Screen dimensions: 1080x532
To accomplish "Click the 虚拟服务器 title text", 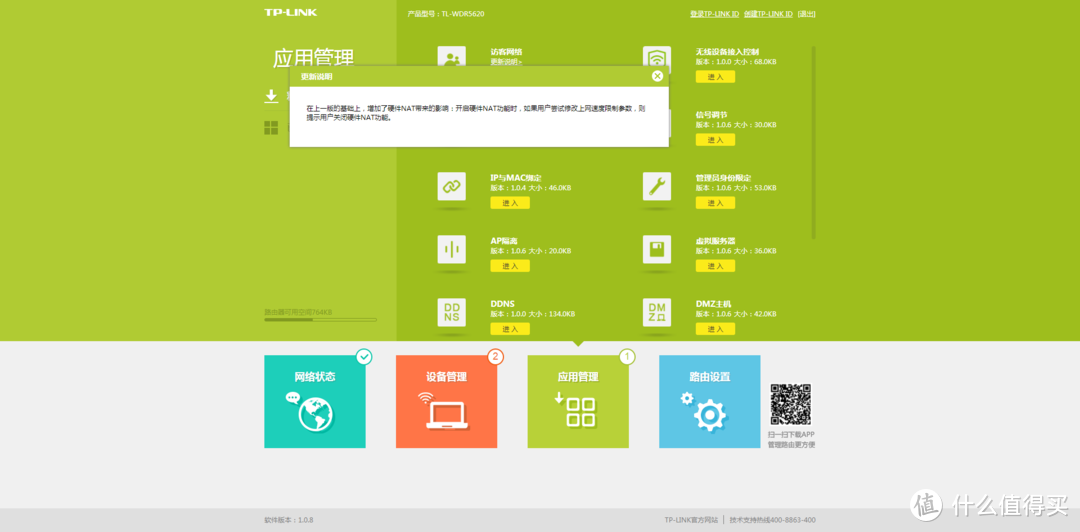I will [716, 241].
